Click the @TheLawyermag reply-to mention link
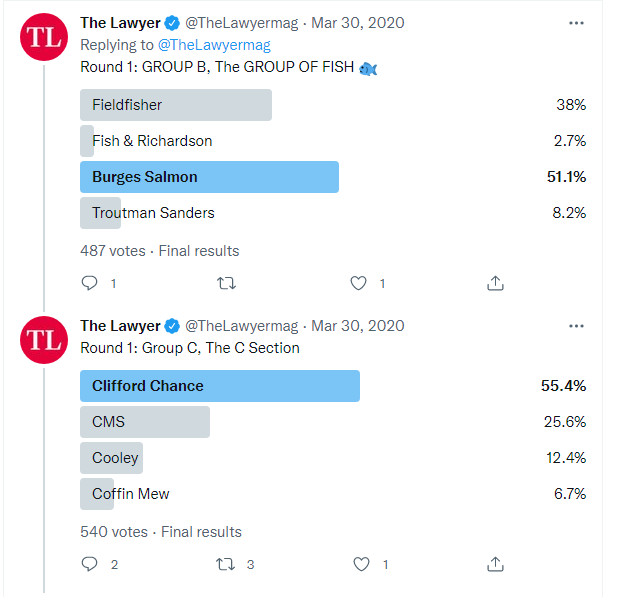The height and width of the screenshot is (597, 623). pos(214,45)
